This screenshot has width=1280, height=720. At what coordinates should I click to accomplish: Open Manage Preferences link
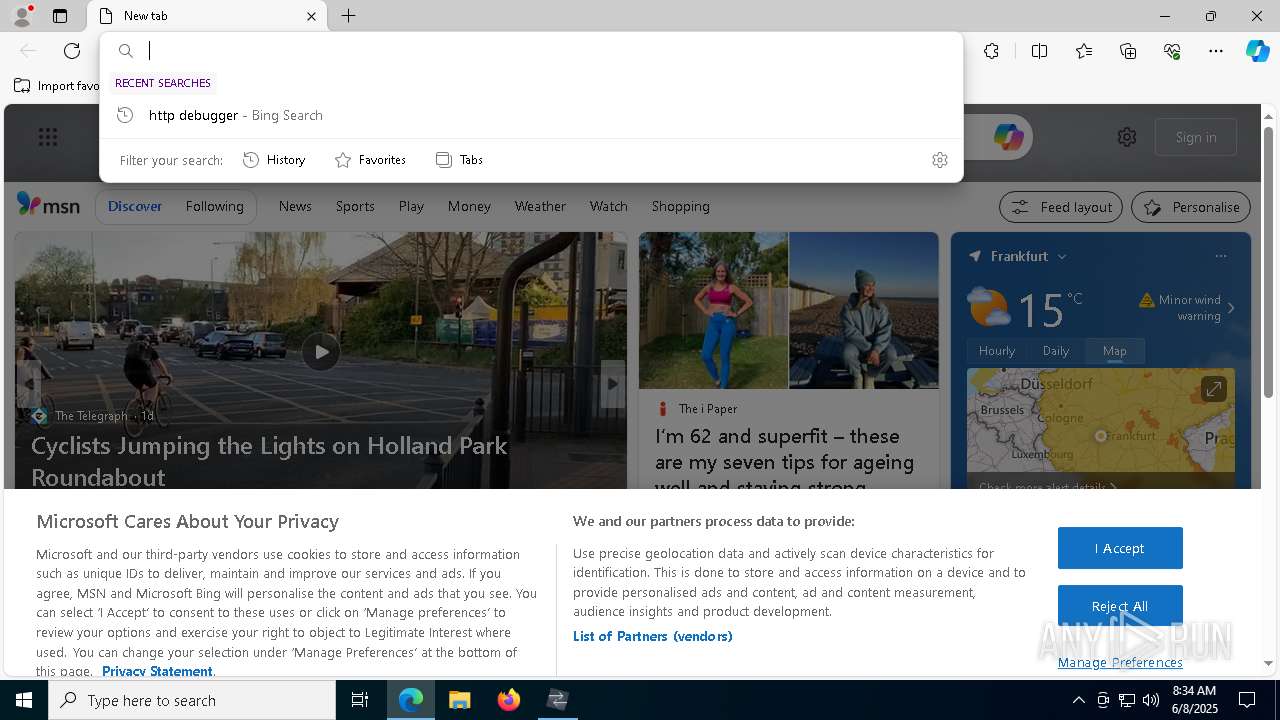point(1120,662)
